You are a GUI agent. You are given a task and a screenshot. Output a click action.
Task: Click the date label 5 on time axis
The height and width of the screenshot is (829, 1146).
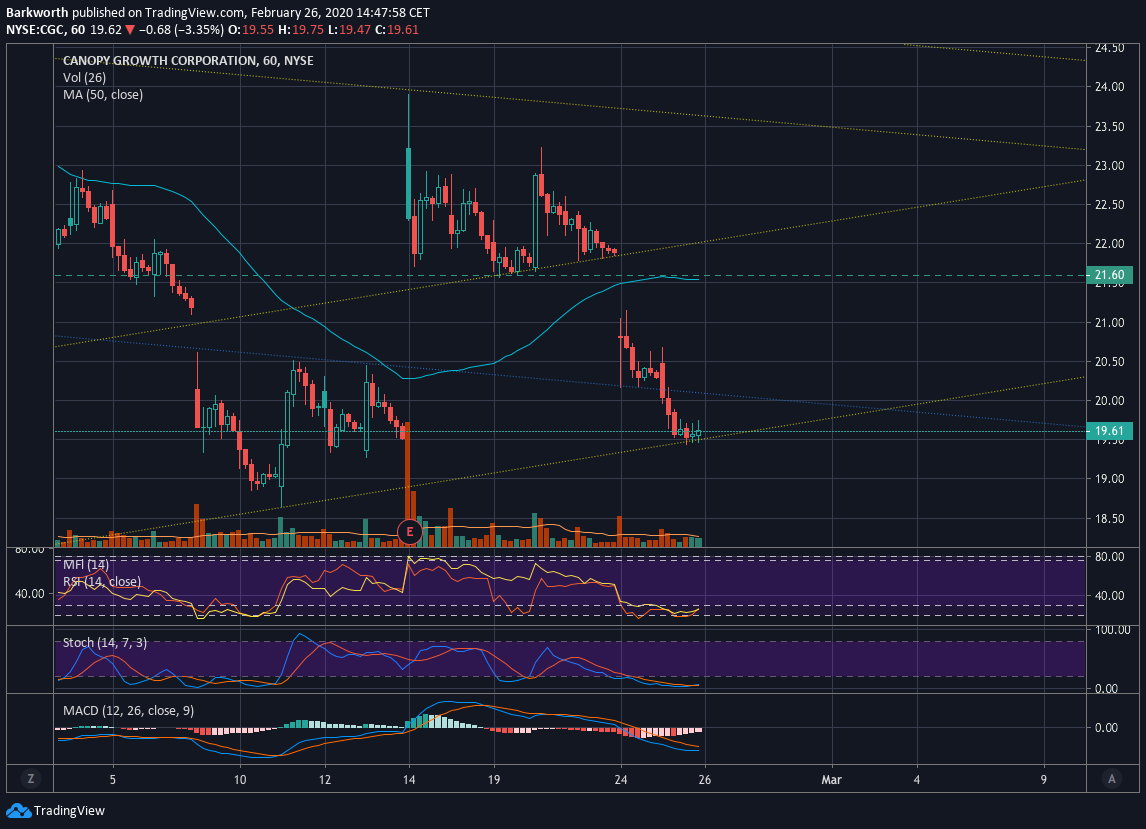(113, 779)
